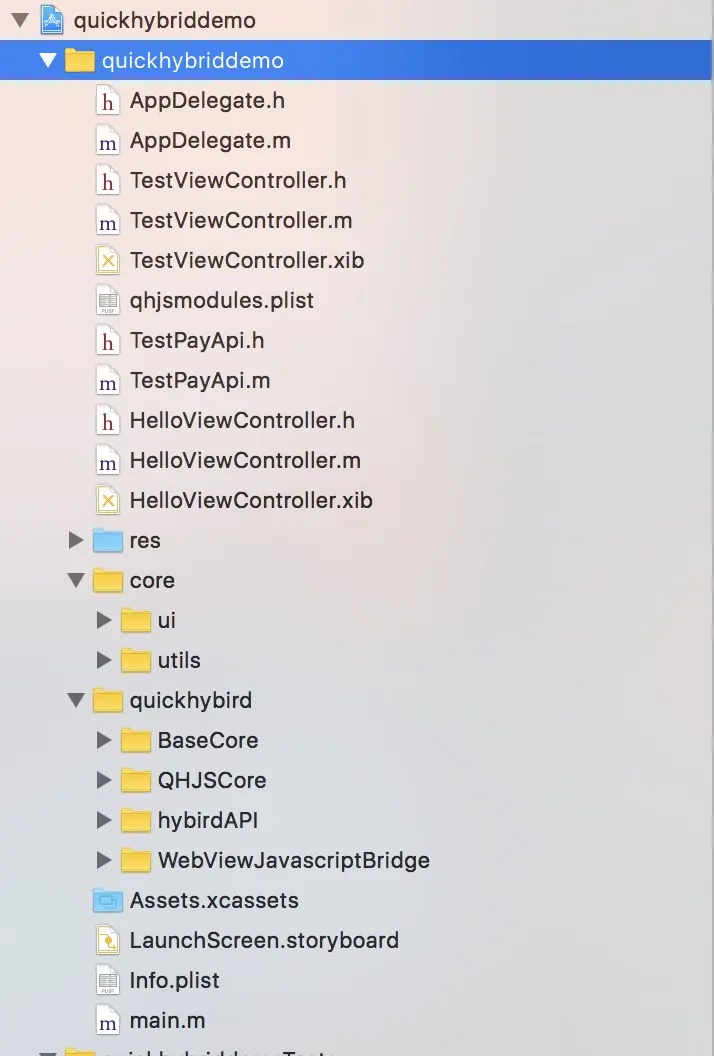Select the Info.plist file
714x1056 pixels.
point(174,981)
